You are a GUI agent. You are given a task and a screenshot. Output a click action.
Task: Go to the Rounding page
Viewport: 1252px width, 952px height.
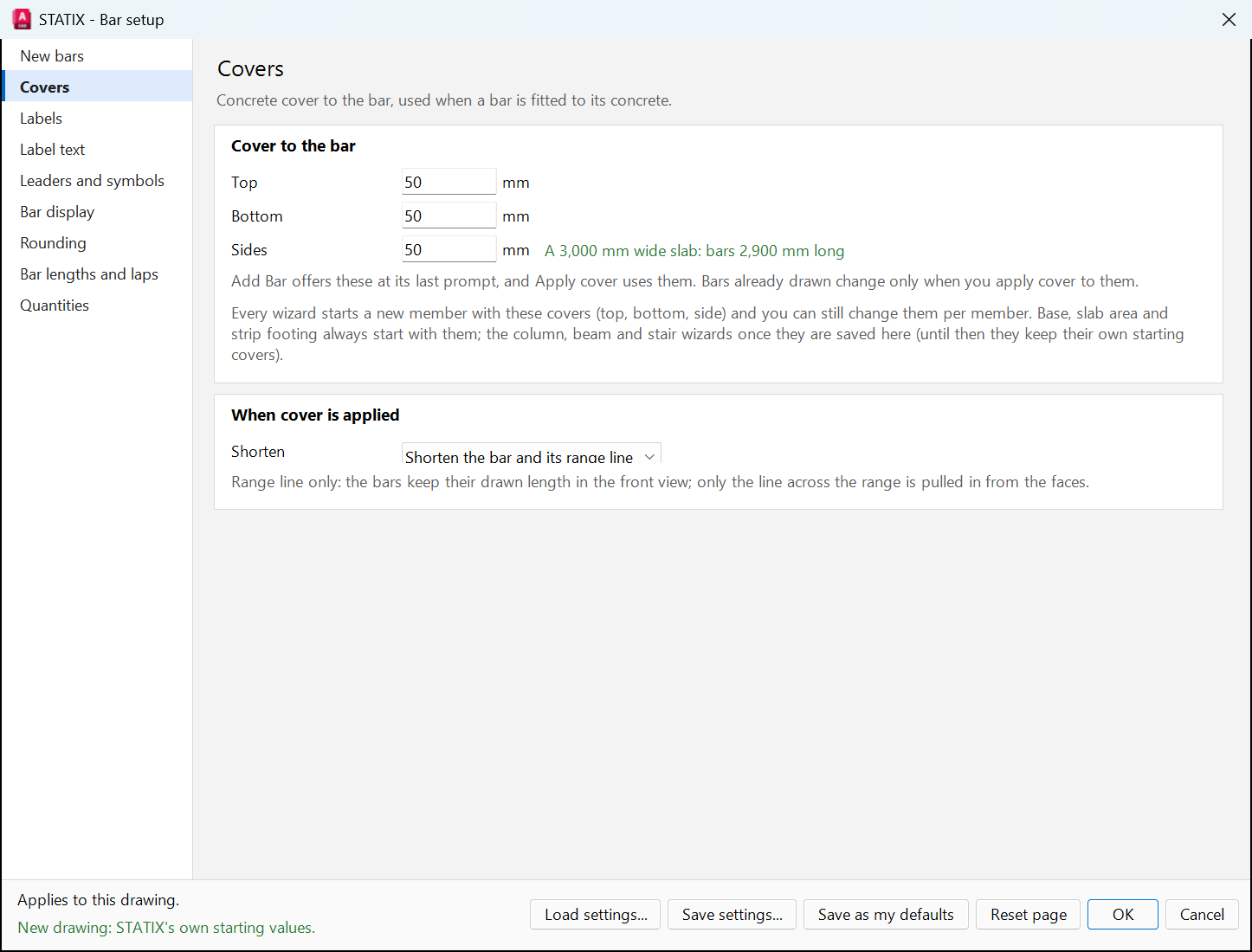tap(97, 242)
